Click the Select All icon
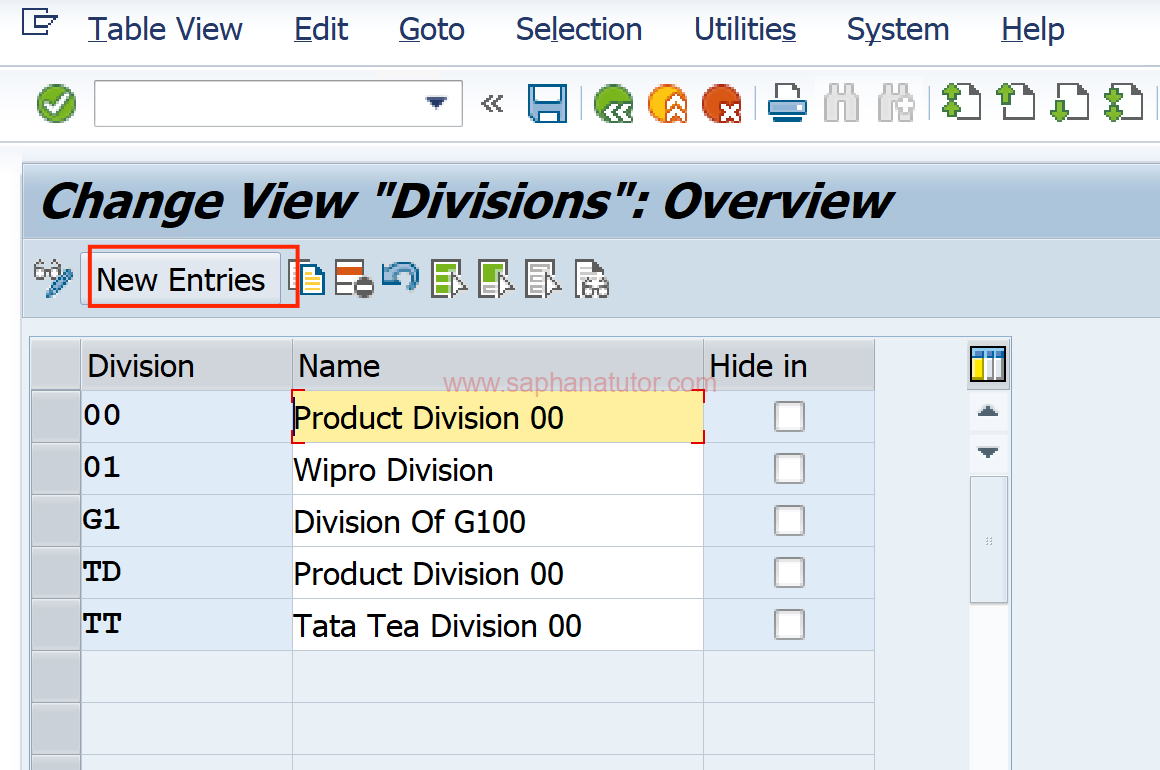This screenshot has height=770, width=1160. pyautogui.click(x=448, y=278)
